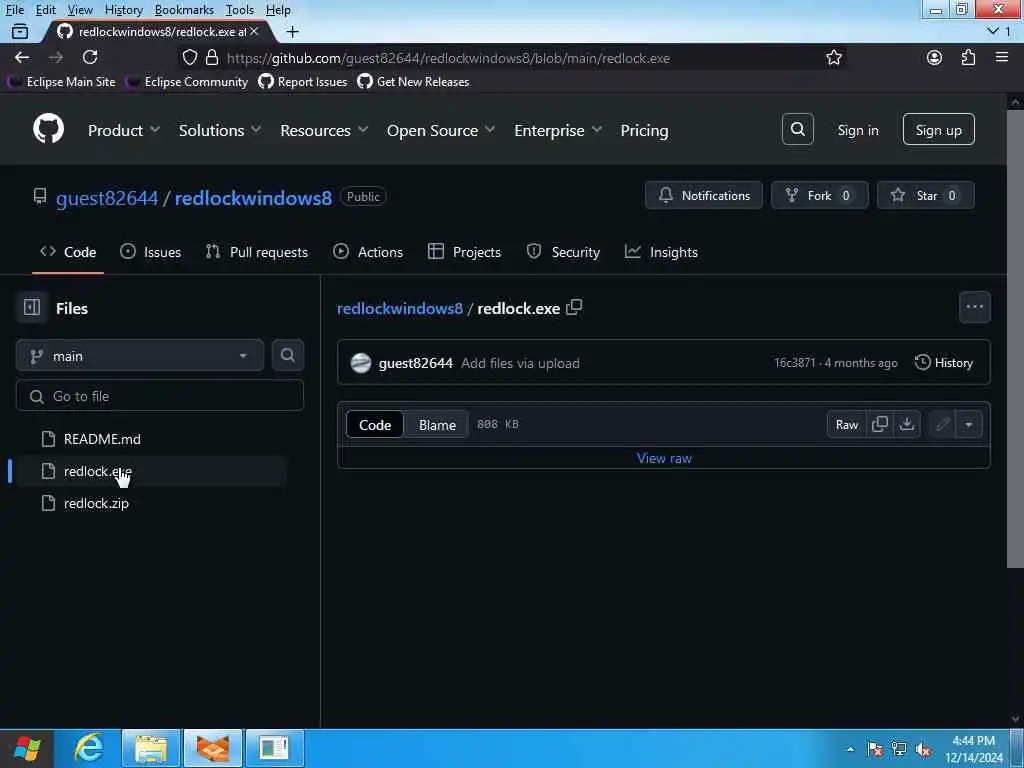Fork the repository with the Fork button
This screenshot has width=1024, height=768.
point(820,195)
